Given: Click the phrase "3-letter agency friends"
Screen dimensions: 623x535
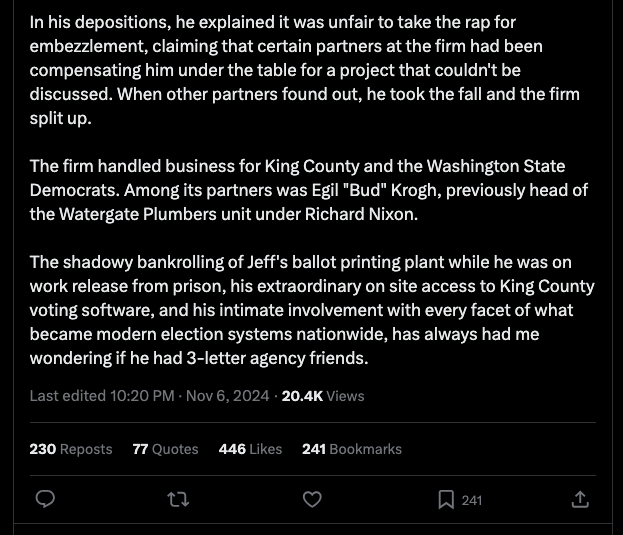Looking at the screenshot, I should [278, 358].
